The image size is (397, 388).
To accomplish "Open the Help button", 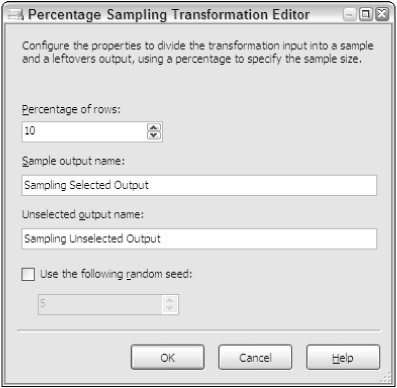I will pos(343,357).
